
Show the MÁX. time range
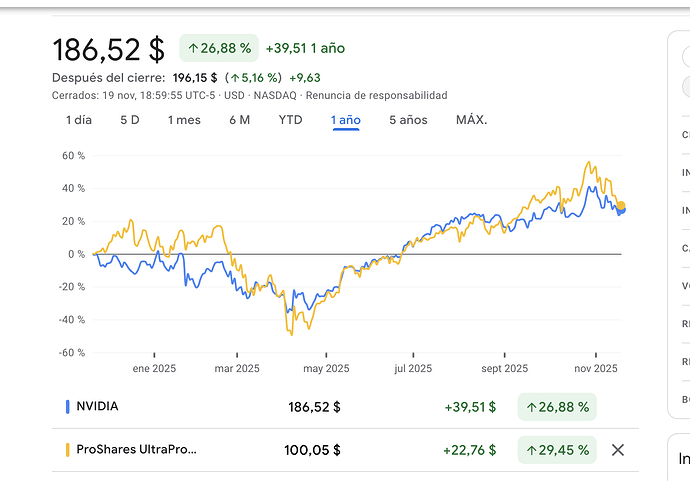click(x=471, y=120)
